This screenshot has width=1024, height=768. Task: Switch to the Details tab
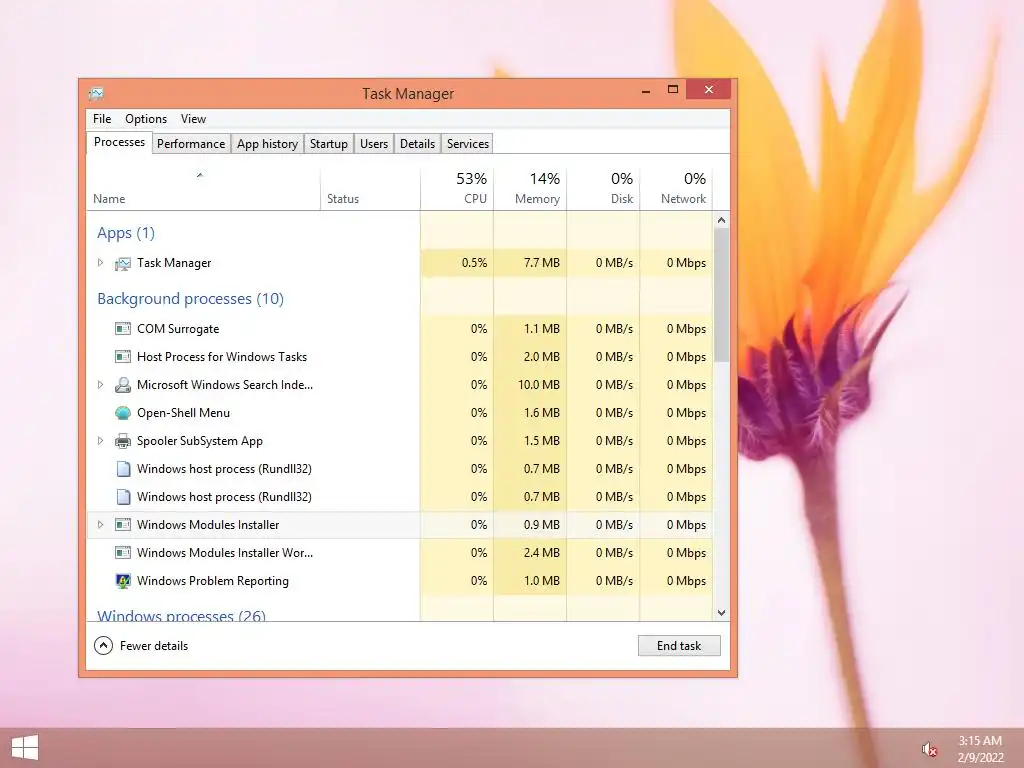tap(417, 144)
